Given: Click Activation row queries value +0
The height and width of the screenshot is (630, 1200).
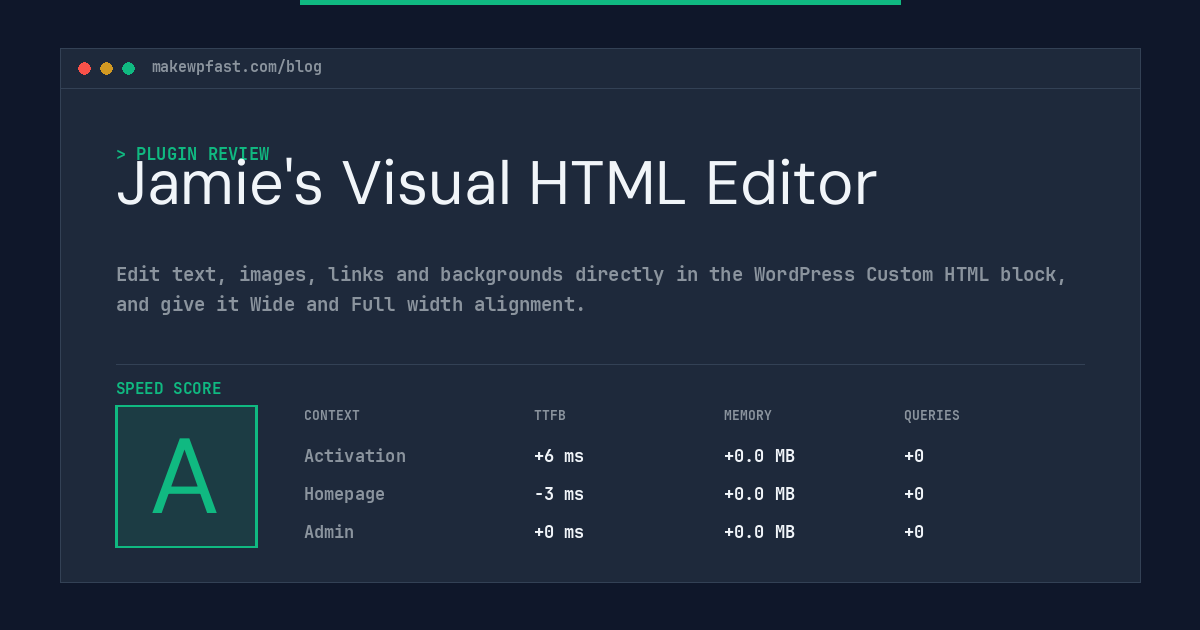Looking at the screenshot, I should 914,456.
